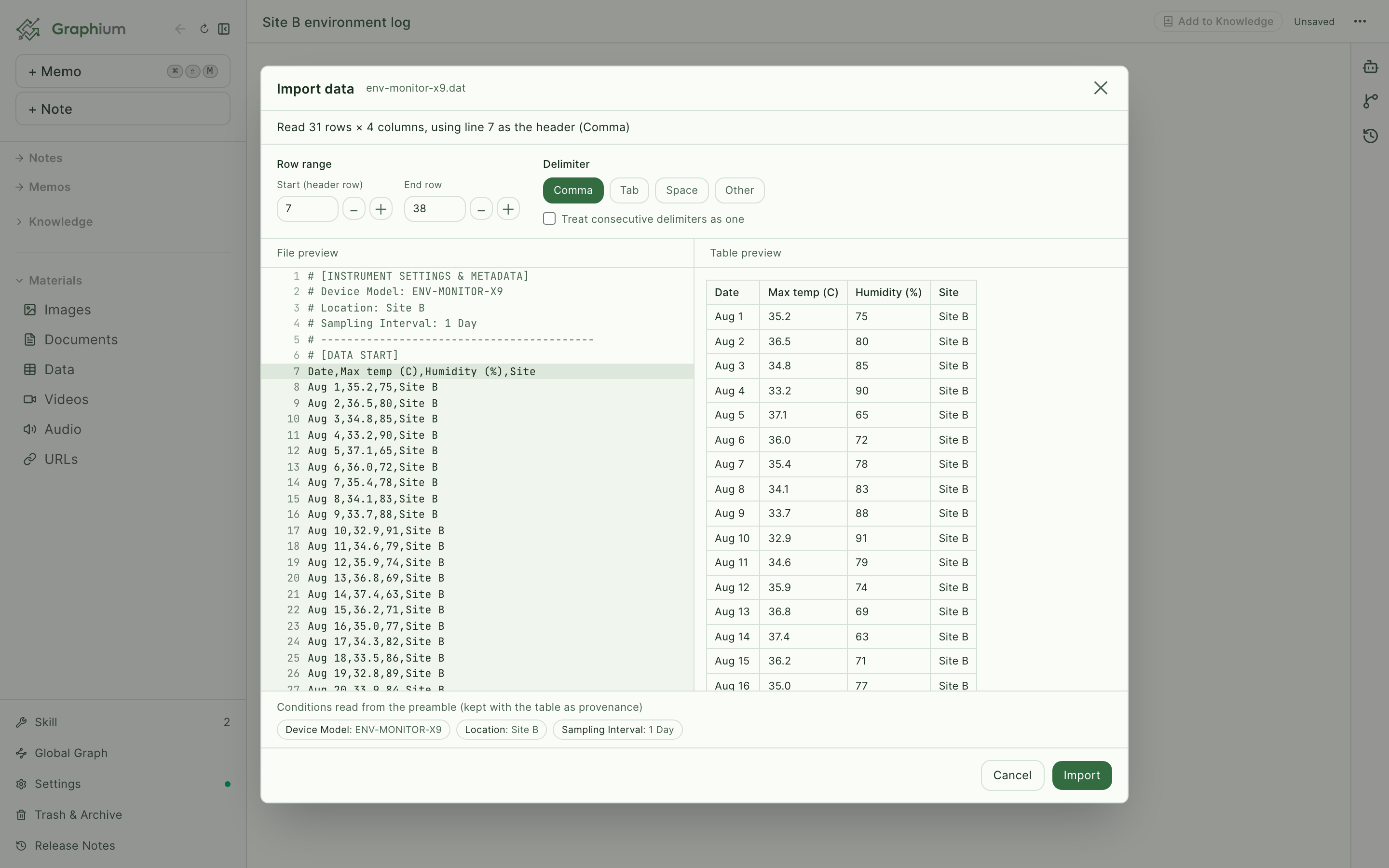Viewport: 1389px width, 868px height.
Task: Close the Import data dialog
Action: coord(1100,88)
